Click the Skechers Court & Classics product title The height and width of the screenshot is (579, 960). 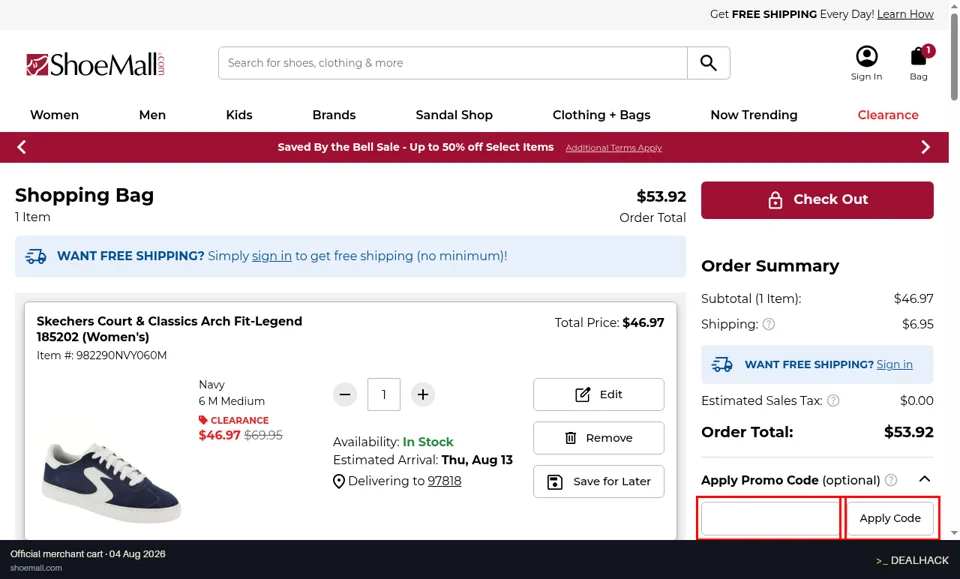tap(170, 329)
